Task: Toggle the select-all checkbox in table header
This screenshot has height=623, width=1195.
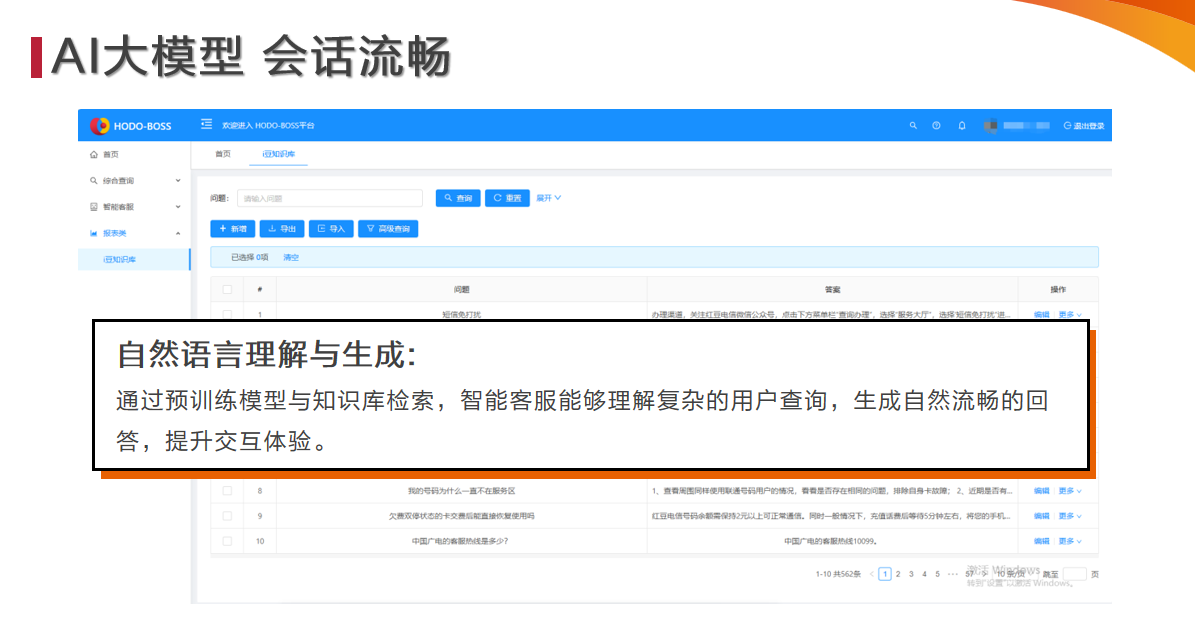Action: (x=227, y=290)
